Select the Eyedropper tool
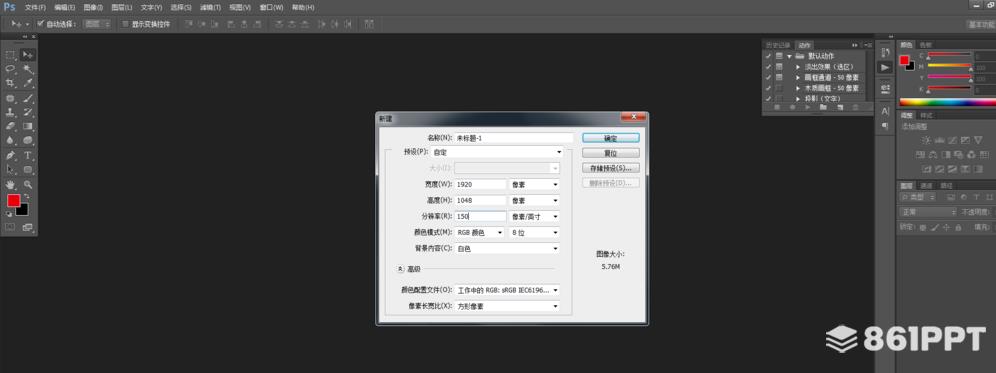 28,83
